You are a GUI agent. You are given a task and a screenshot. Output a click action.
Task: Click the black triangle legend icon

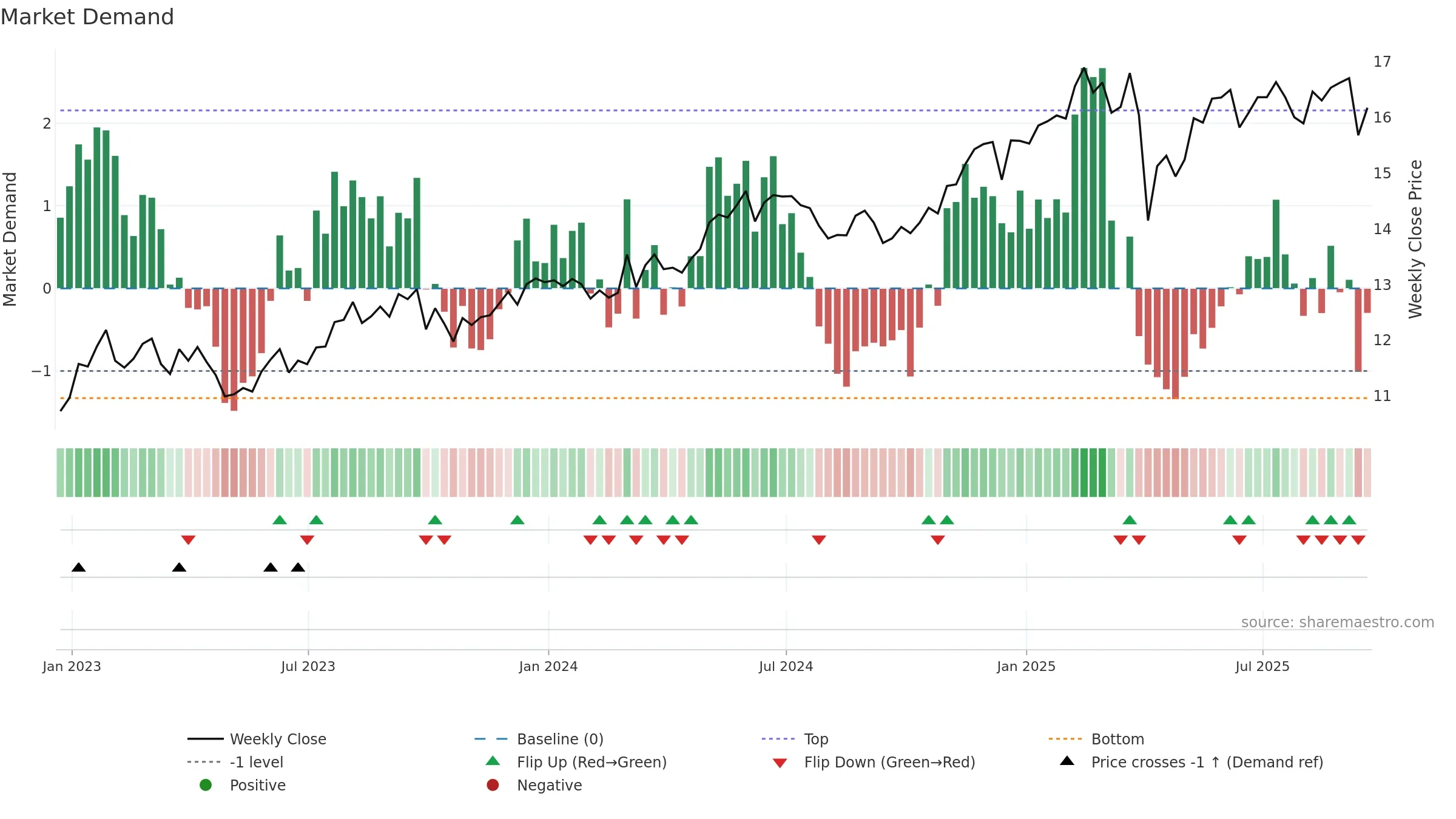point(1067,761)
